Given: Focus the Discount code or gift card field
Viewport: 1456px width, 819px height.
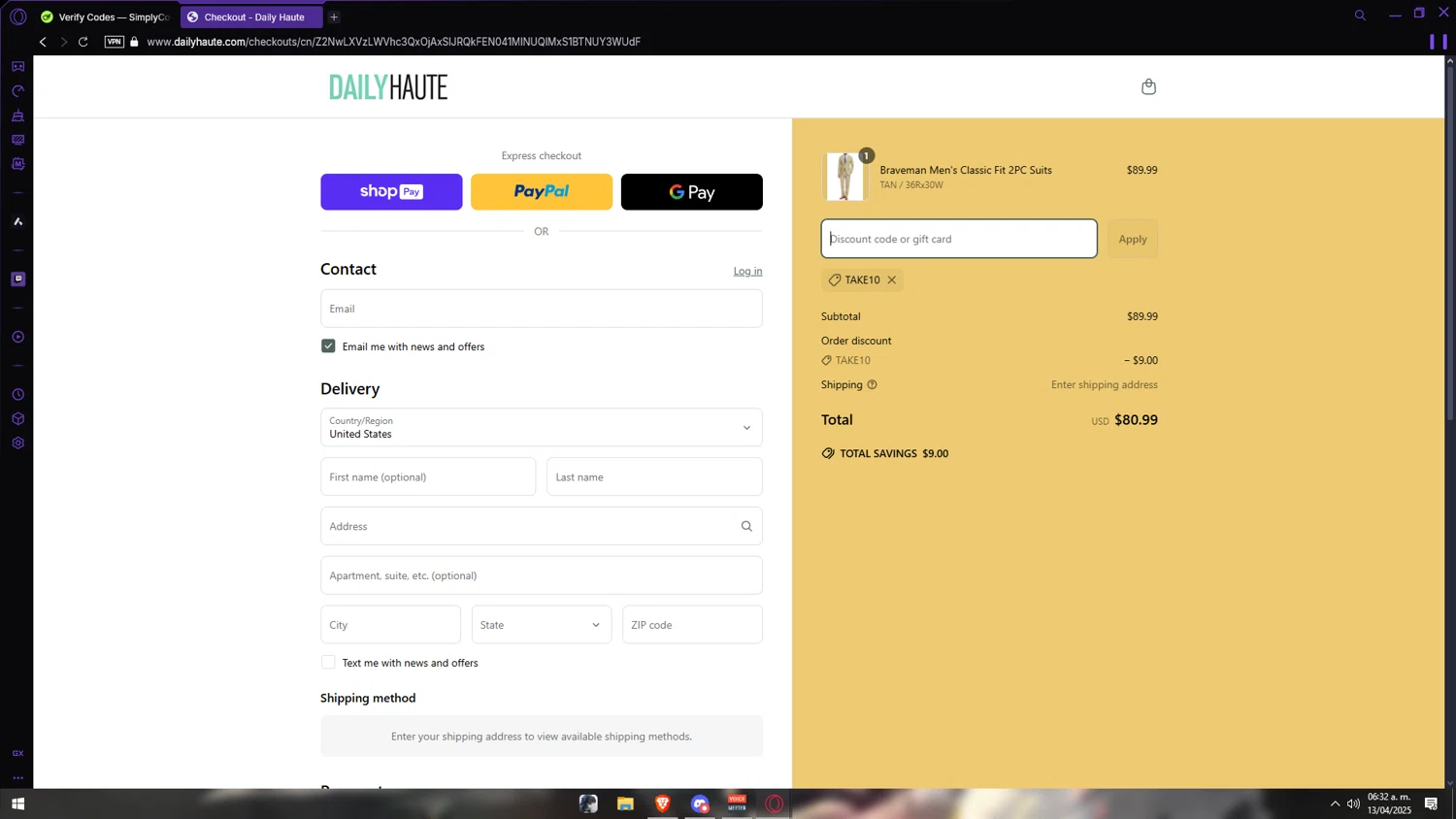Looking at the screenshot, I should click(x=959, y=239).
